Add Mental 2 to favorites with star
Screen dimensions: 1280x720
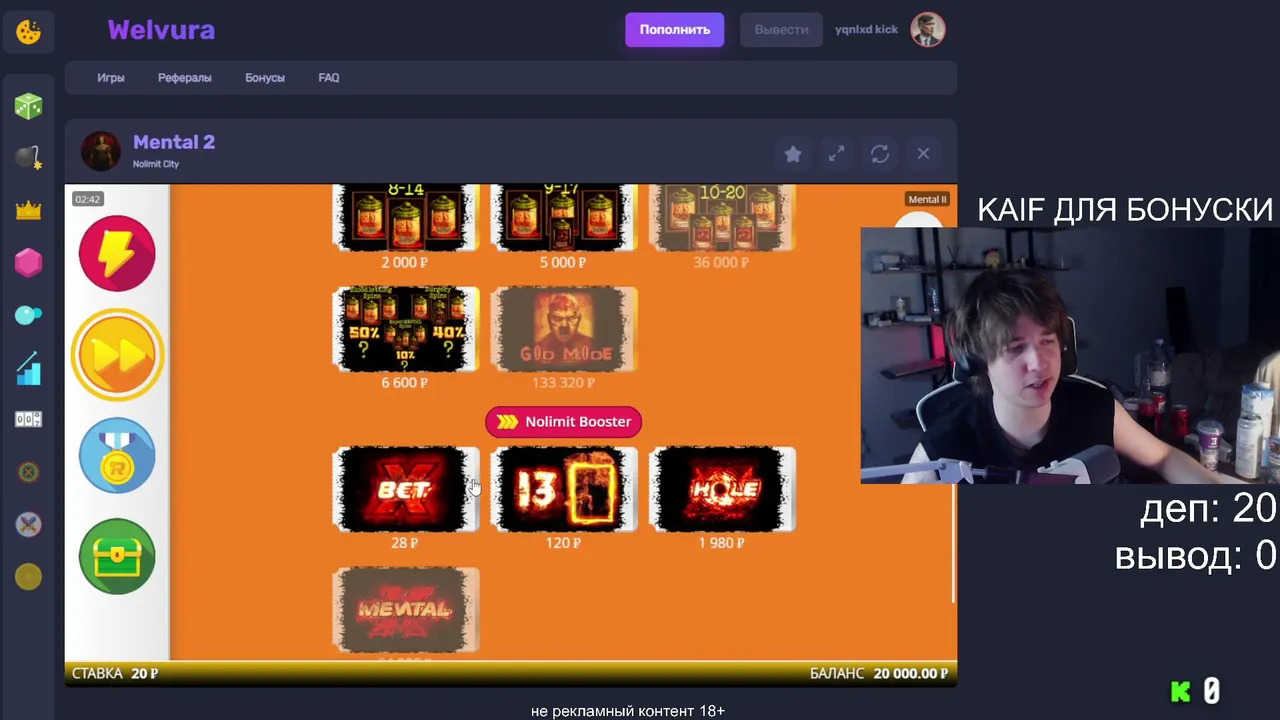click(793, 153)
